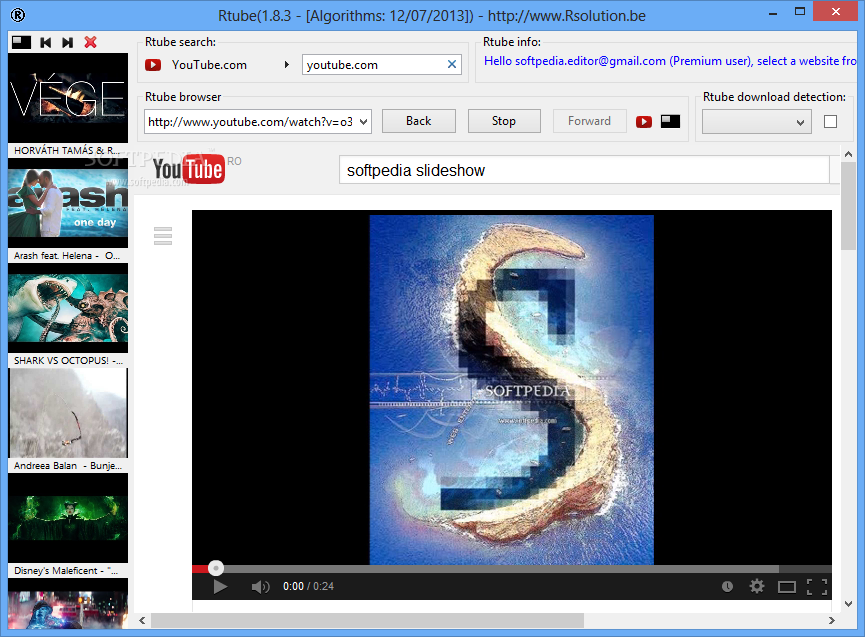This screenshot has height=637, width=865.
Task: Enter fullscreen video mode
Action: [817, 587]
